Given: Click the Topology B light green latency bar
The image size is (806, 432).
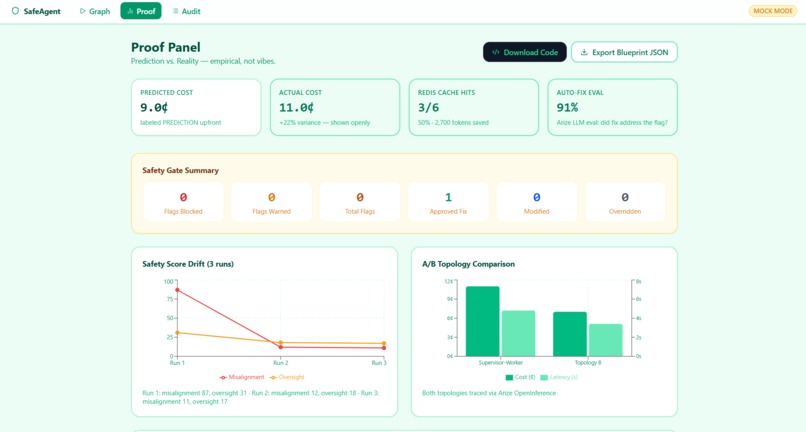Looking at the screenshot, I should 606,340.
